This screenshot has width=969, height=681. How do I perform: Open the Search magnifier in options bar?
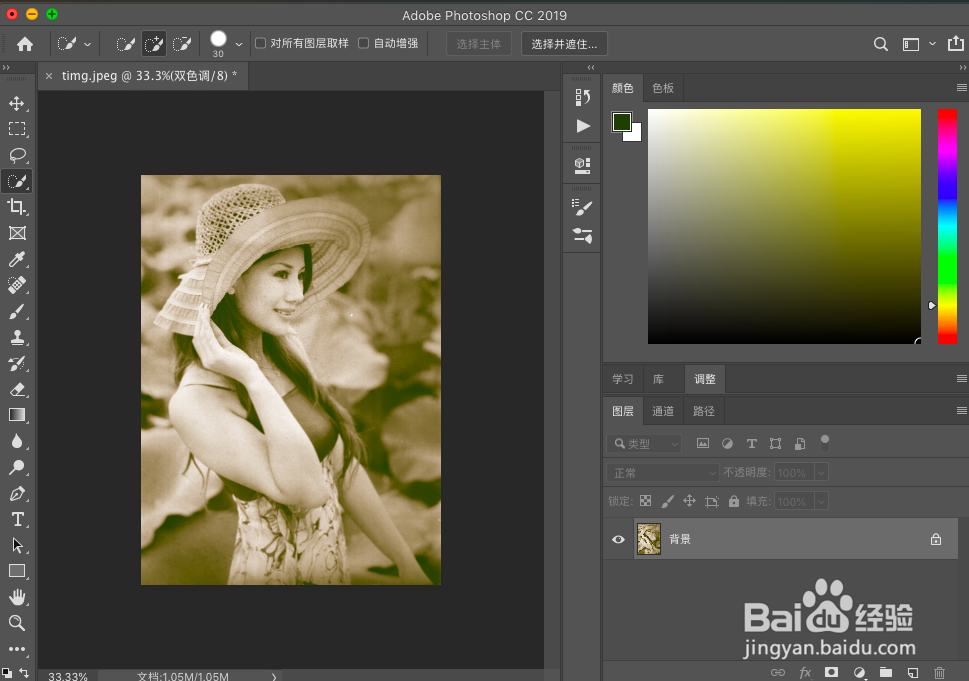click(x=881, y=44)
